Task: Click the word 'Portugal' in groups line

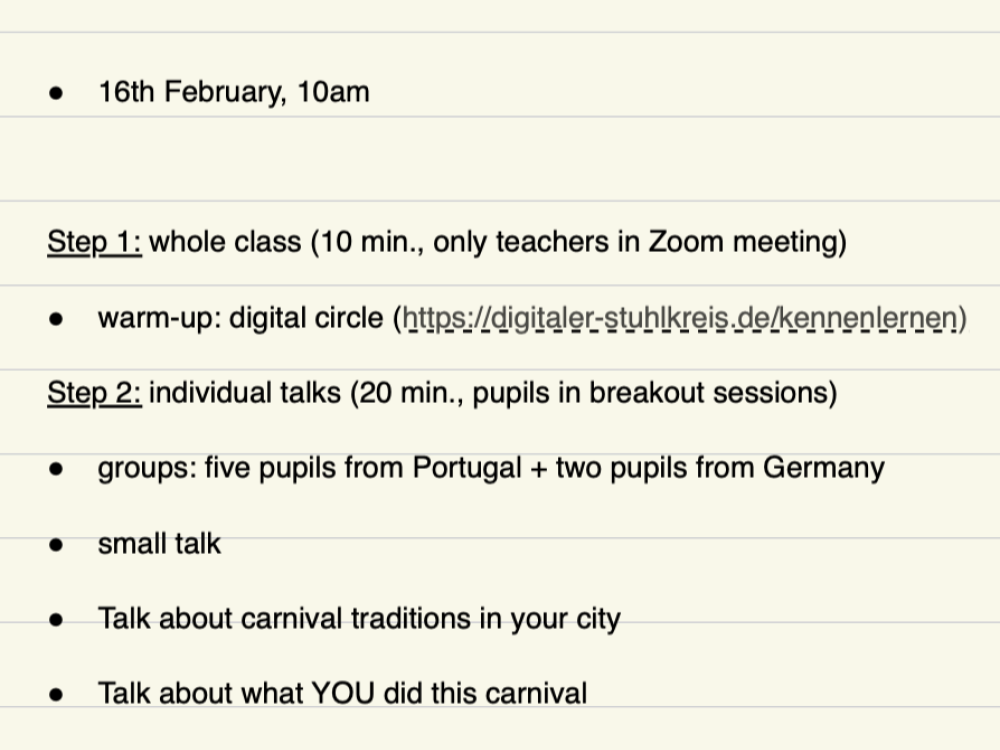Action: pyautogui.click(x=467, y=468)
